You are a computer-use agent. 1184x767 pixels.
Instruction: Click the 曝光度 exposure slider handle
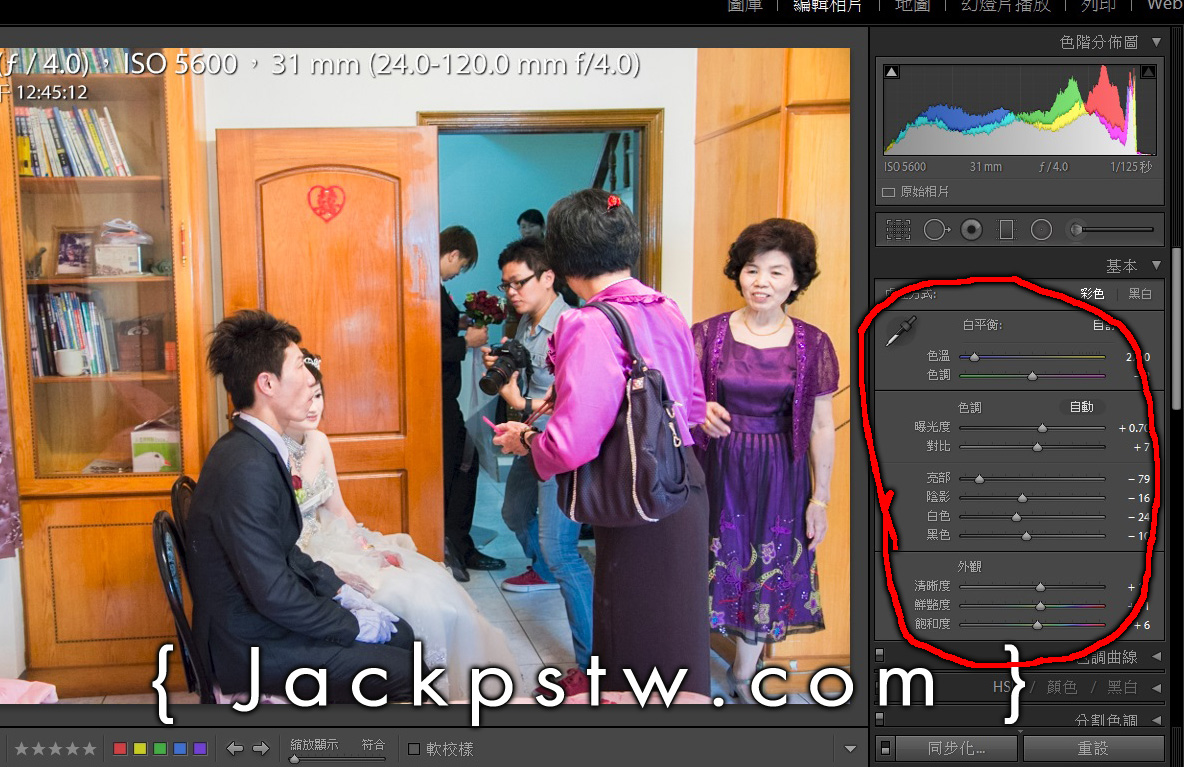(x=1042, y=428)
